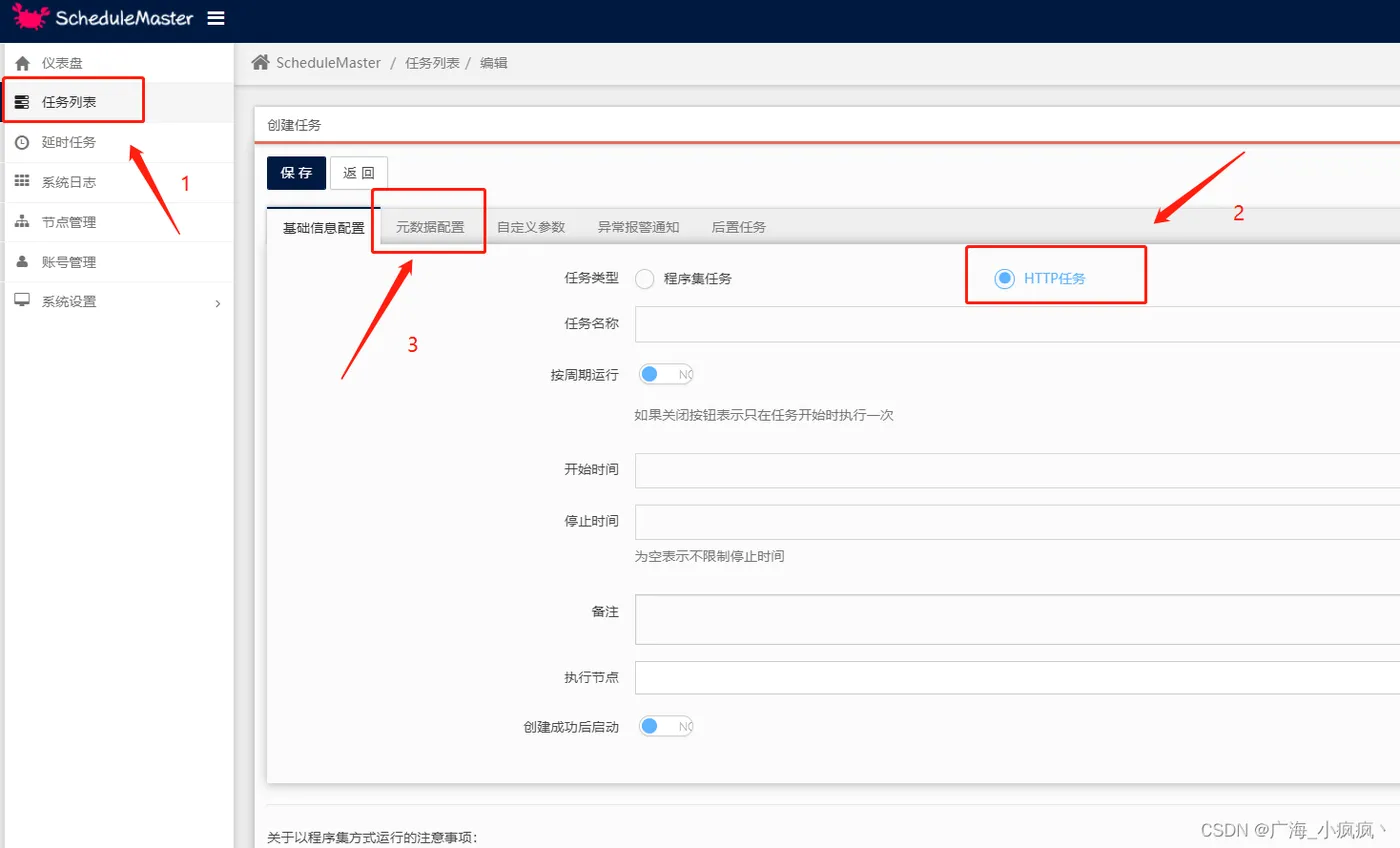The width and height of the screenshot is (1400, 848).
Task: Switch to the 自定义参数 tab
Action: pyautogui.click(x=531, y=227)
